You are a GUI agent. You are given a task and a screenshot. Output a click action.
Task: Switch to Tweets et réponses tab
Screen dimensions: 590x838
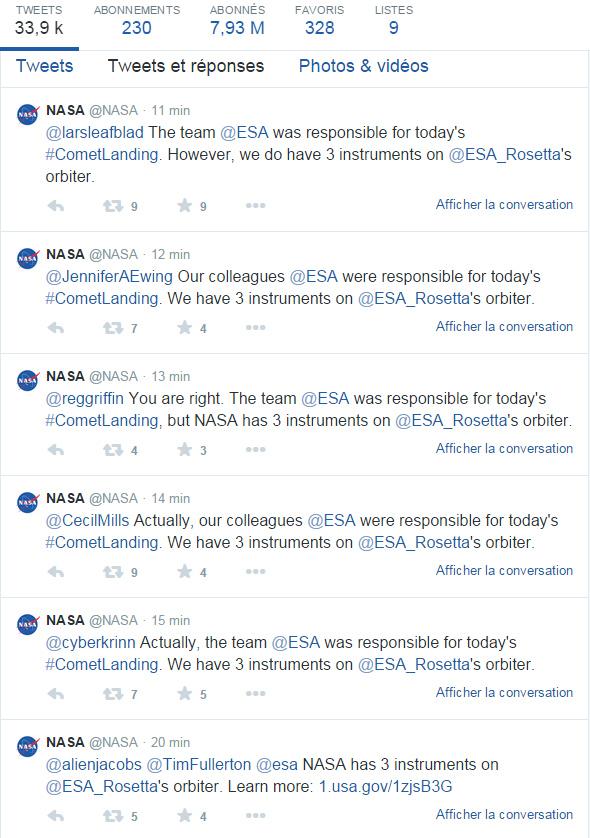[x=186, y=66]
